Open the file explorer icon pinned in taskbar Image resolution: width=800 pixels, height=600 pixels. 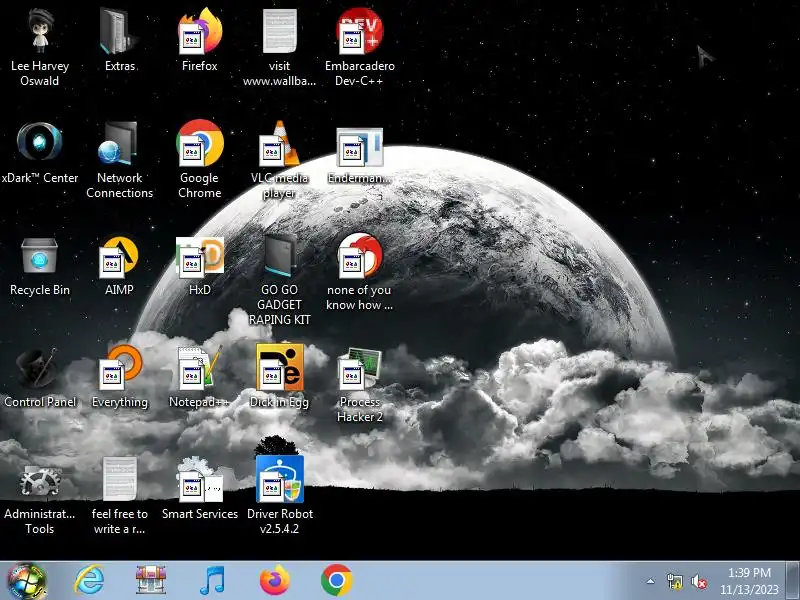pyautogui.click(x=151, y=580)
